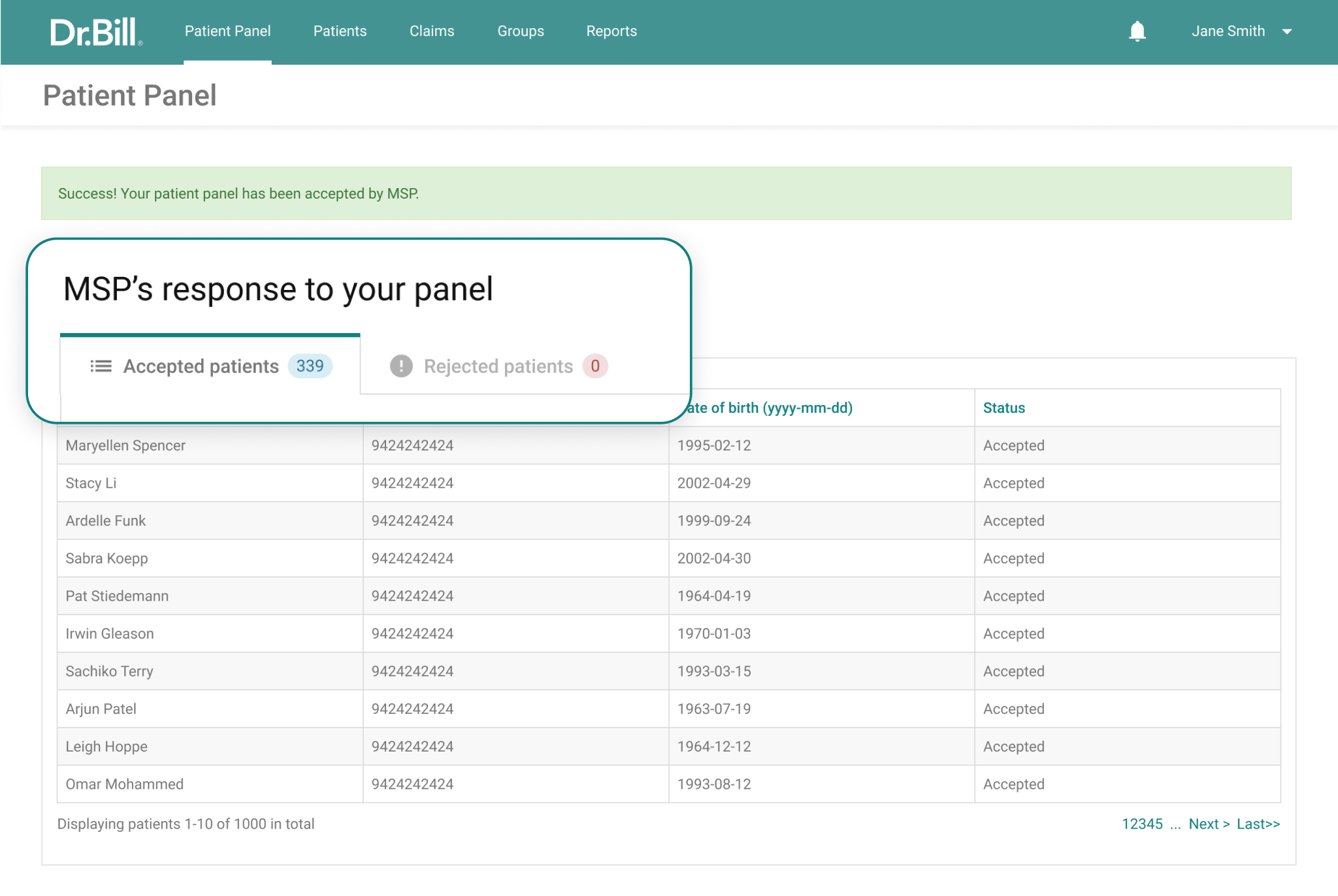1338x896 pixels.
Task: Sort by the Status column header
Action: tap(1004, 408)
